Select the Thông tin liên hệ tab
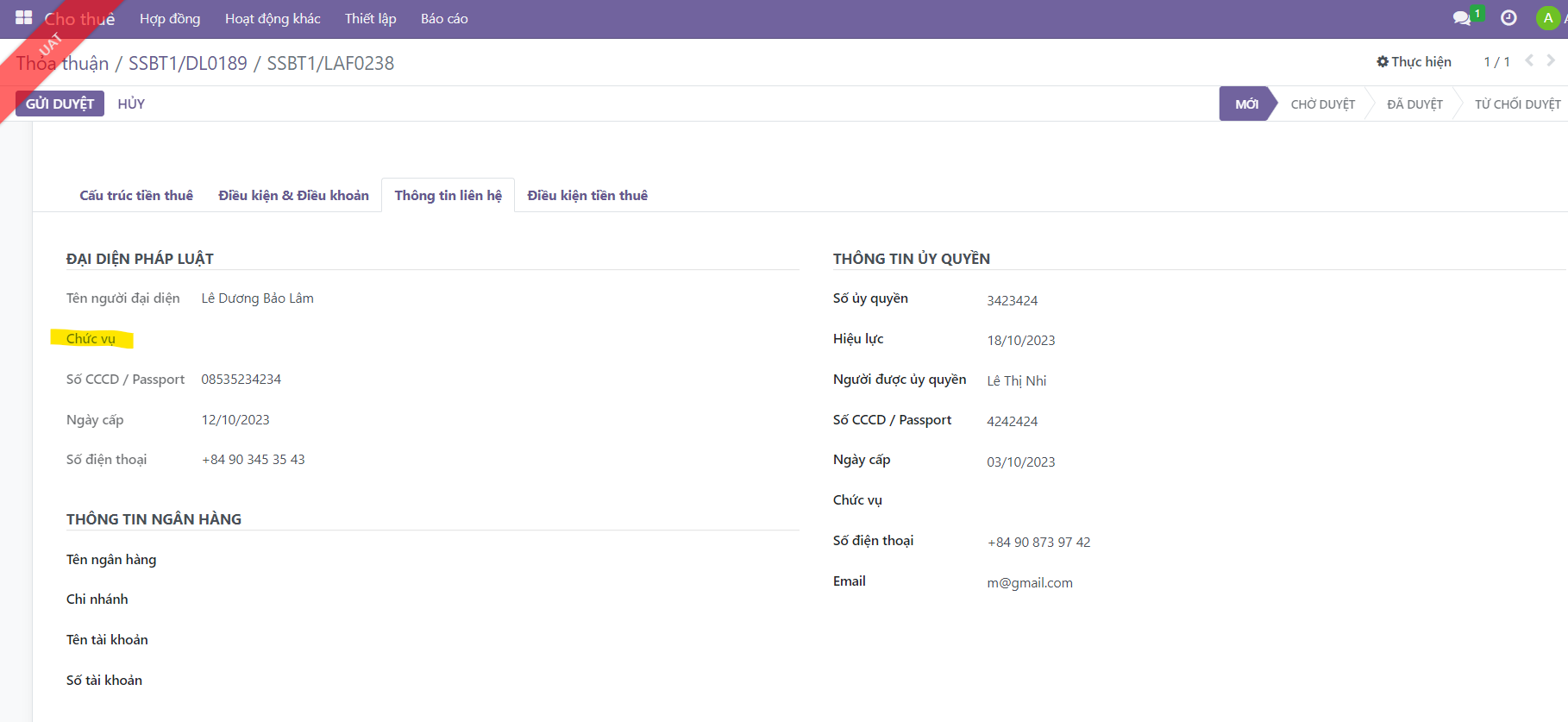The height and width of the screenshot is (722, 1568). (448, 196)
